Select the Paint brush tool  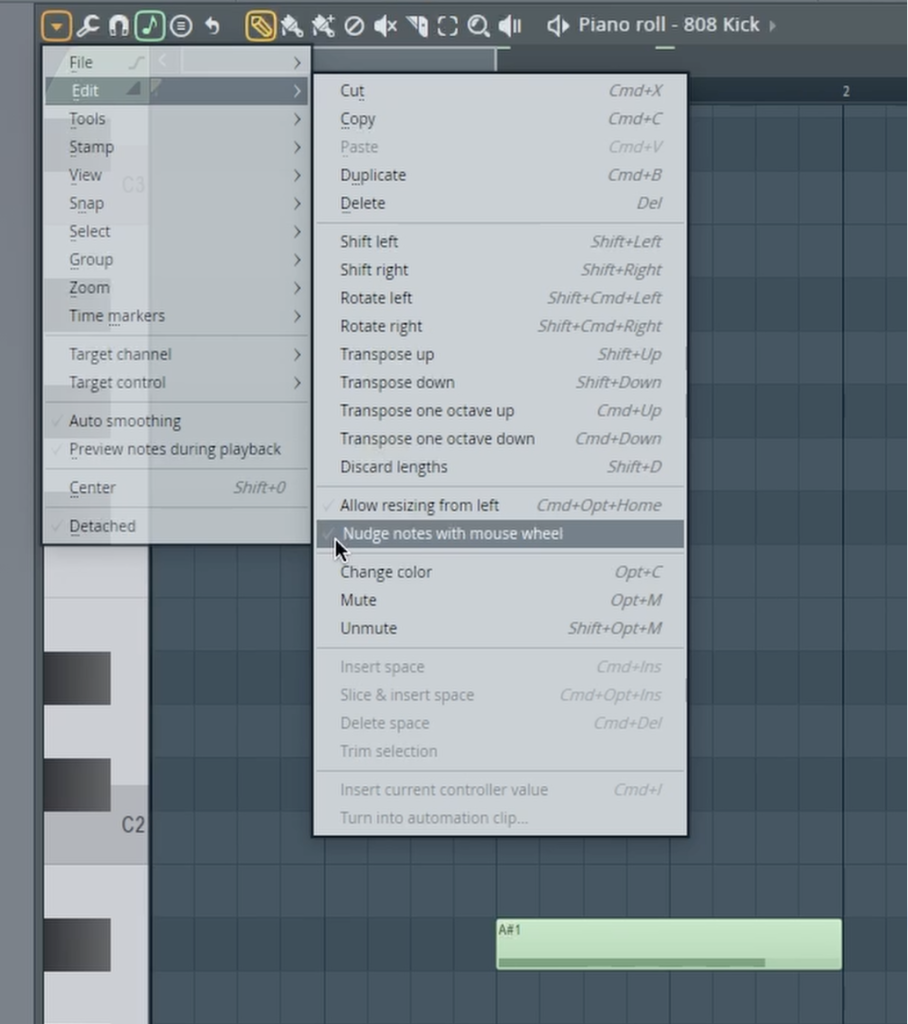click(x=291, y=25)
